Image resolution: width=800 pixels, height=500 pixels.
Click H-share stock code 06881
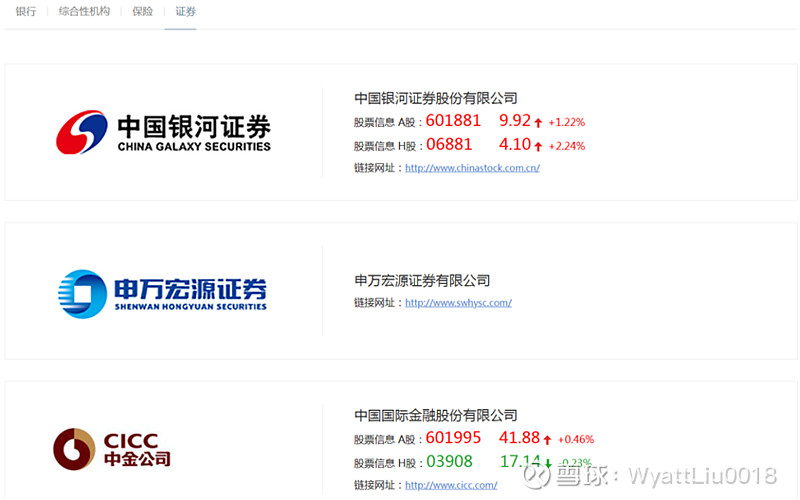(449, 144)
